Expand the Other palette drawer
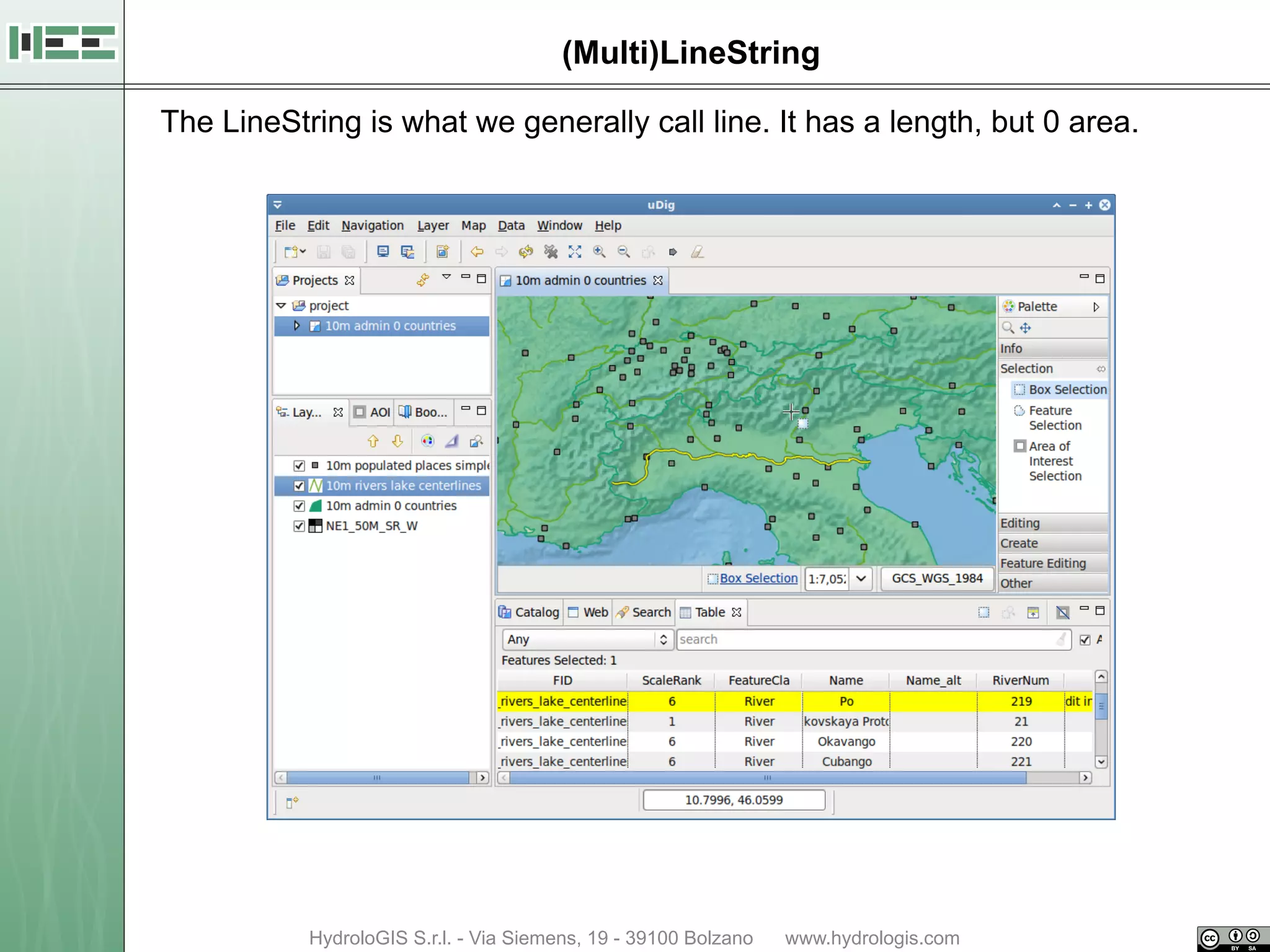 (1053, 583)
